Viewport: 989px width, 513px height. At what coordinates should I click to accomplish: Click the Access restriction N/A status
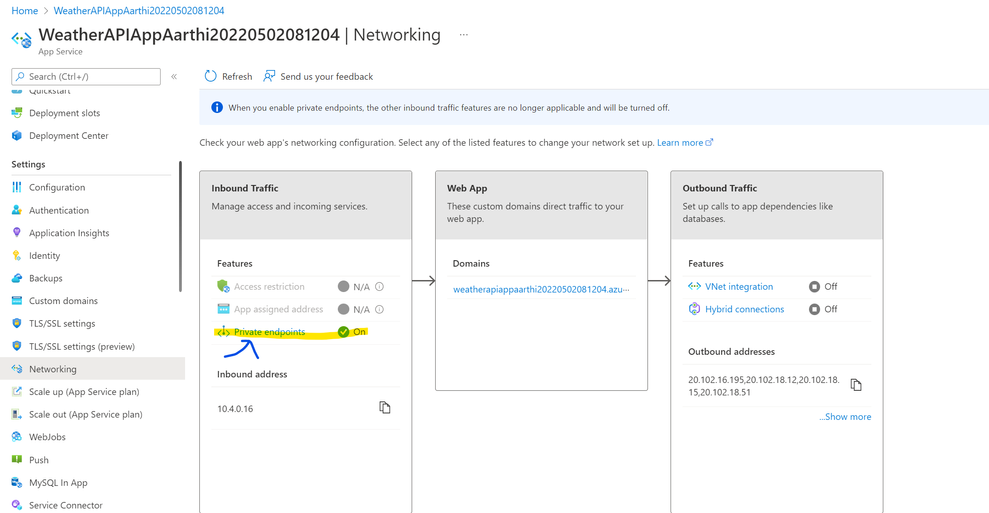click(x=354, y=286)
